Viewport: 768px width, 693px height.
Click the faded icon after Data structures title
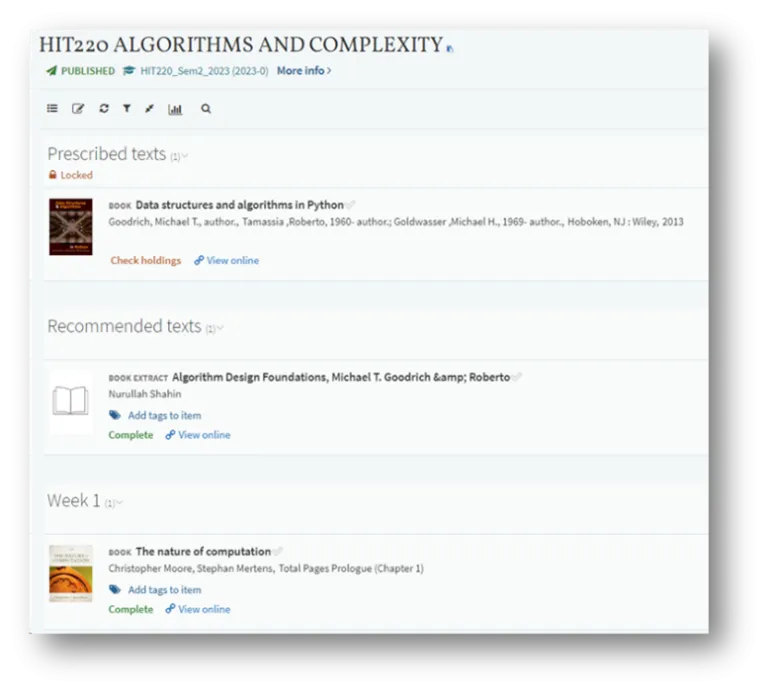350,204
